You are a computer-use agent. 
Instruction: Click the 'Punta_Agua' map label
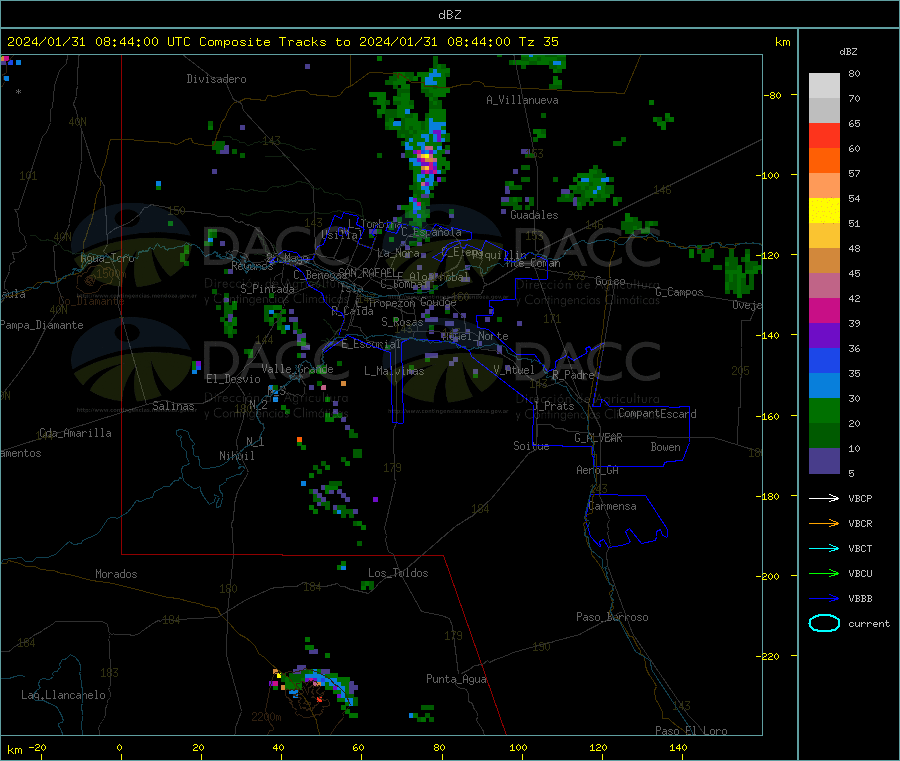(x=456, y=679)
